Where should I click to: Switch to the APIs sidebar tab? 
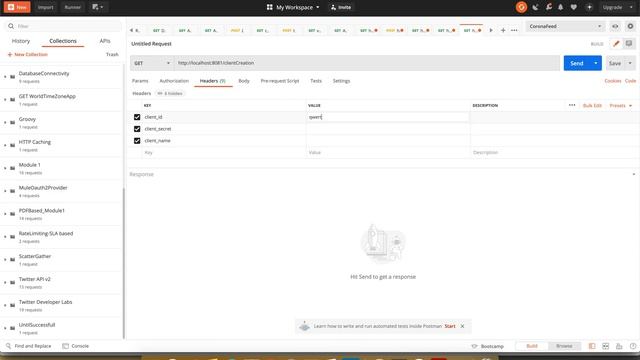coord(105,41)
